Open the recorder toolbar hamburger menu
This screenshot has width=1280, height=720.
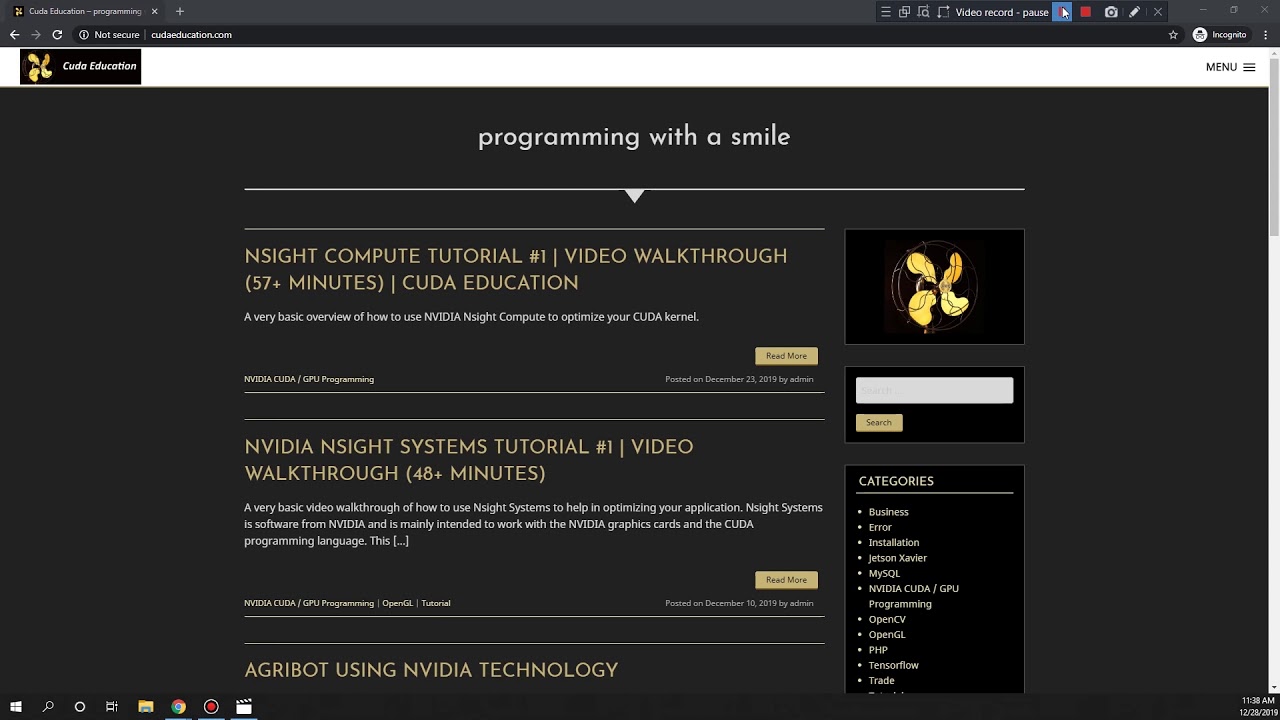pyautogui.click(x=885, y=12)
